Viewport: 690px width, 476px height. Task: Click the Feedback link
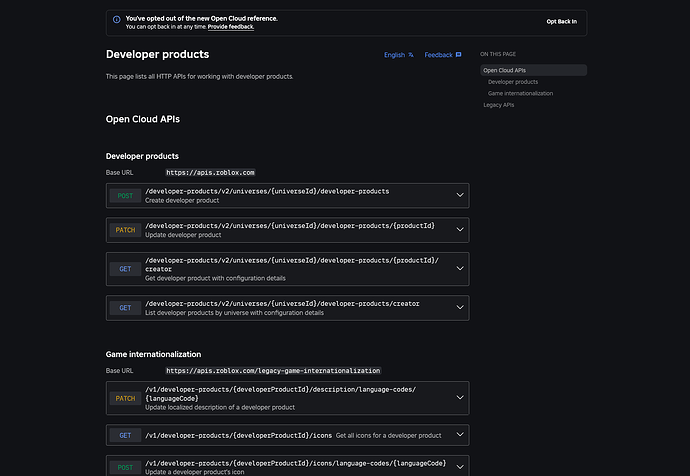point(443,55)
